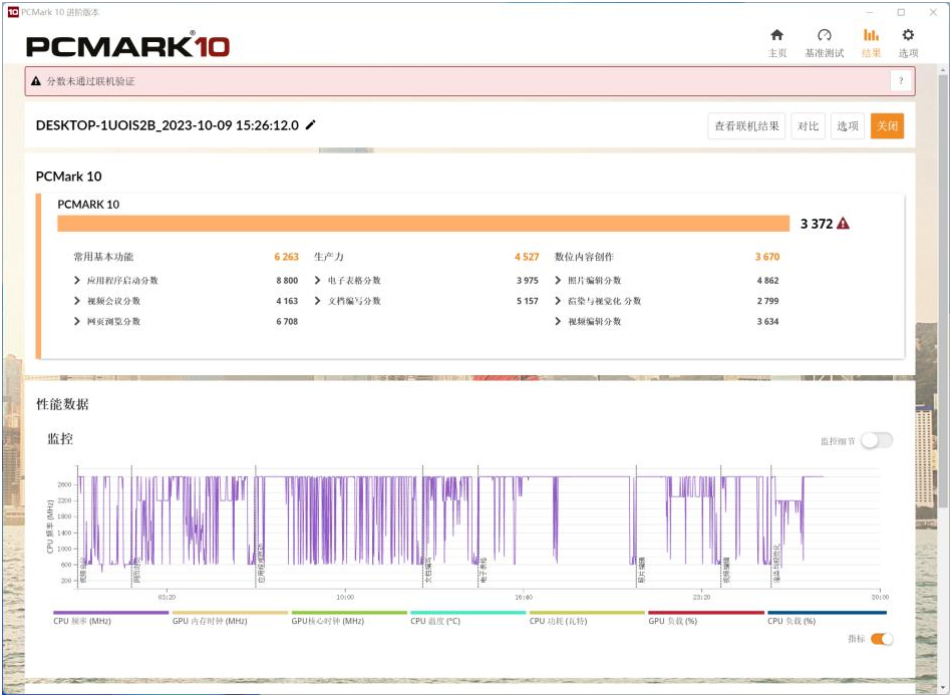Click the red warning triangle beside score 3 372
Viewport: 952px width, 696px height.
point(843,224)
